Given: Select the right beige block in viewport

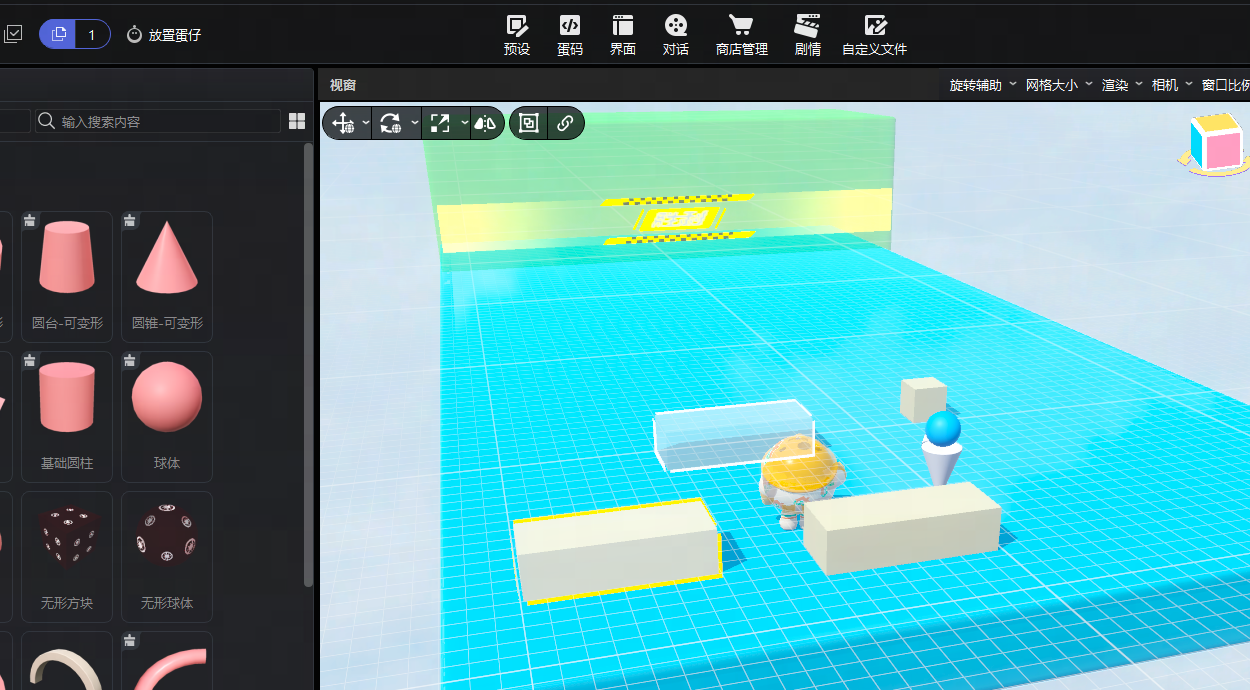Looking at the screenshot, I should coord(902,528).
